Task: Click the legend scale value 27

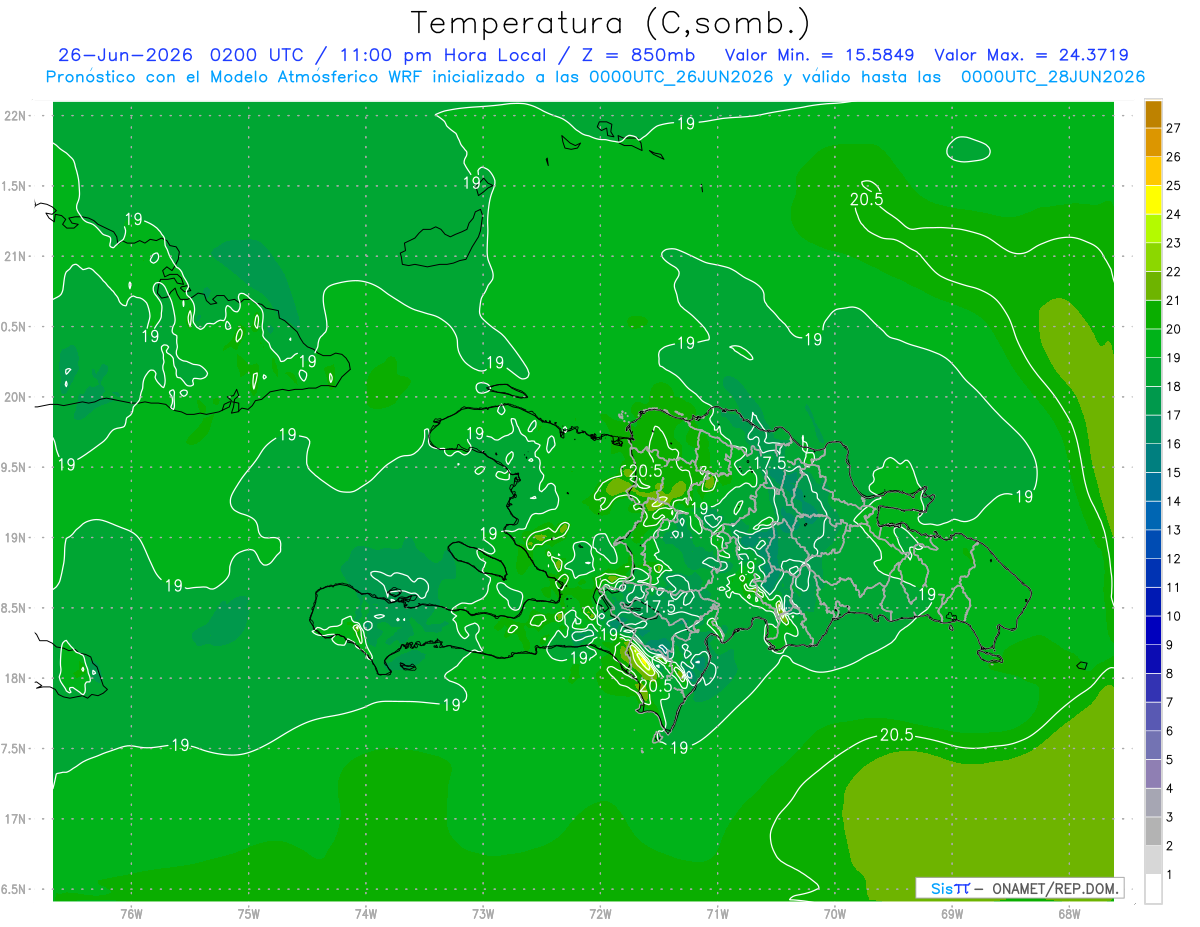Action: 1174,128
